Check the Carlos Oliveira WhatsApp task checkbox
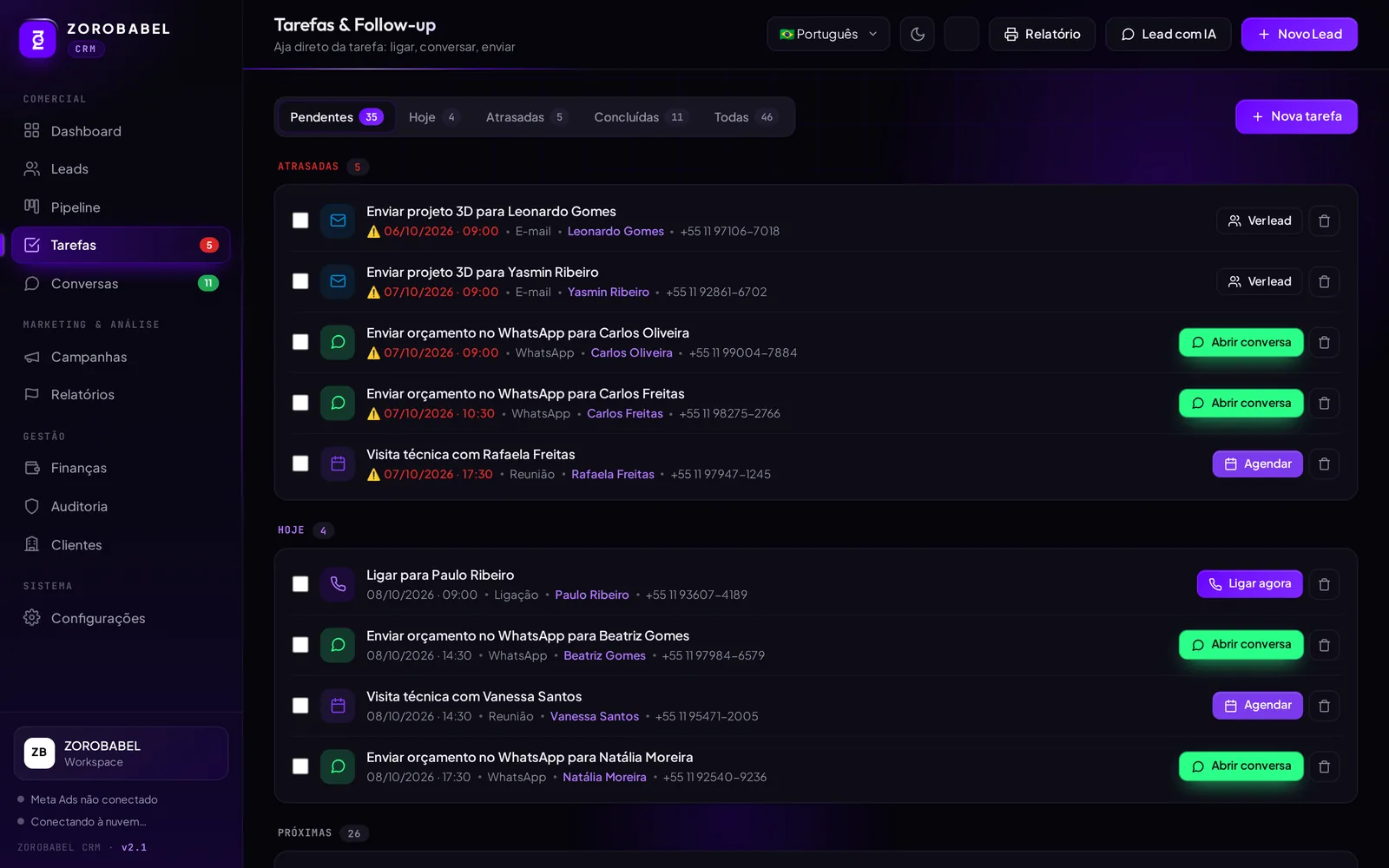1389x868 pixels. coord(300,342)
